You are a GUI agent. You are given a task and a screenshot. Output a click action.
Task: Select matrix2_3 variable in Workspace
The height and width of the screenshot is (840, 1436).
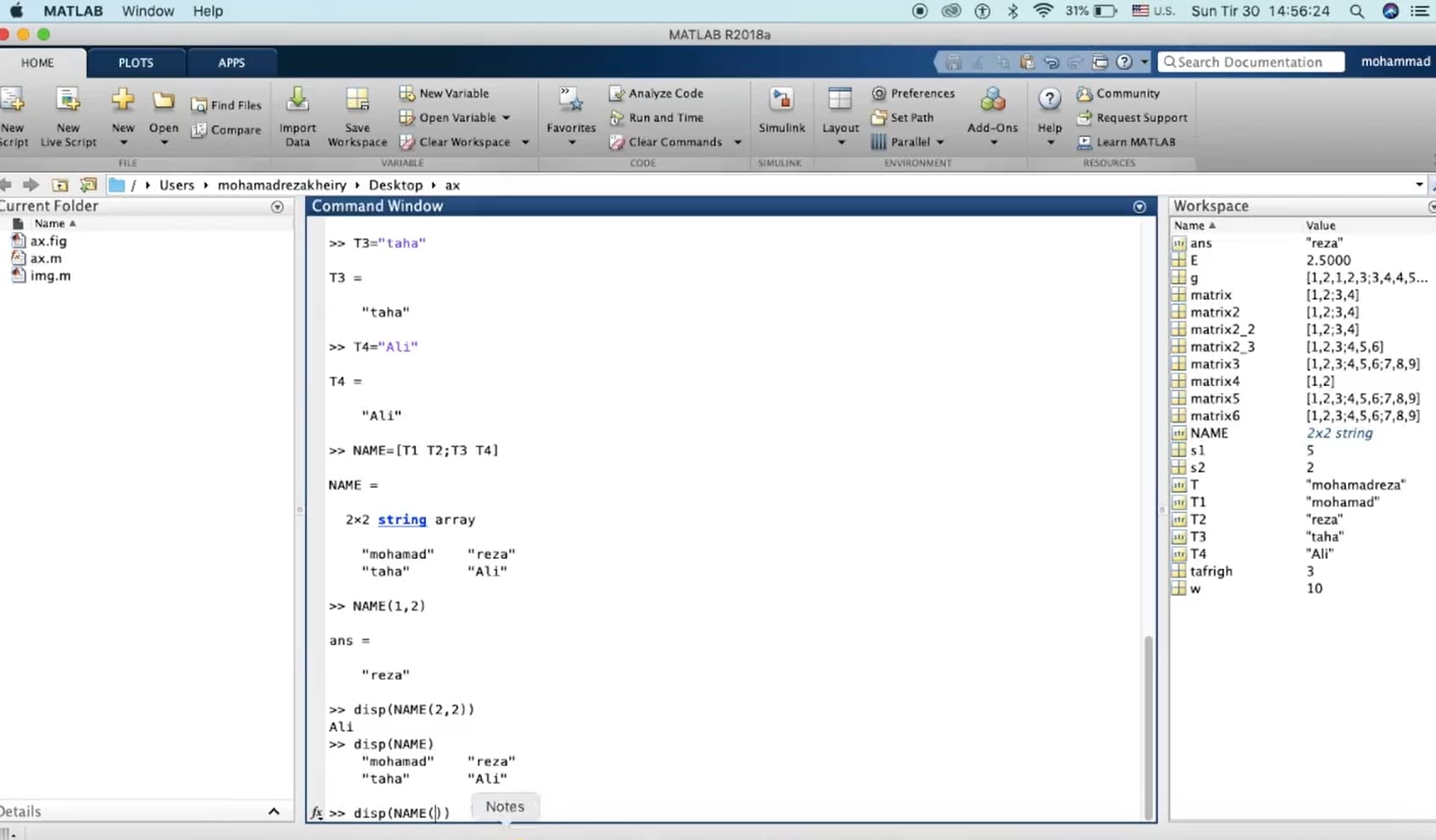point(1223,346)
